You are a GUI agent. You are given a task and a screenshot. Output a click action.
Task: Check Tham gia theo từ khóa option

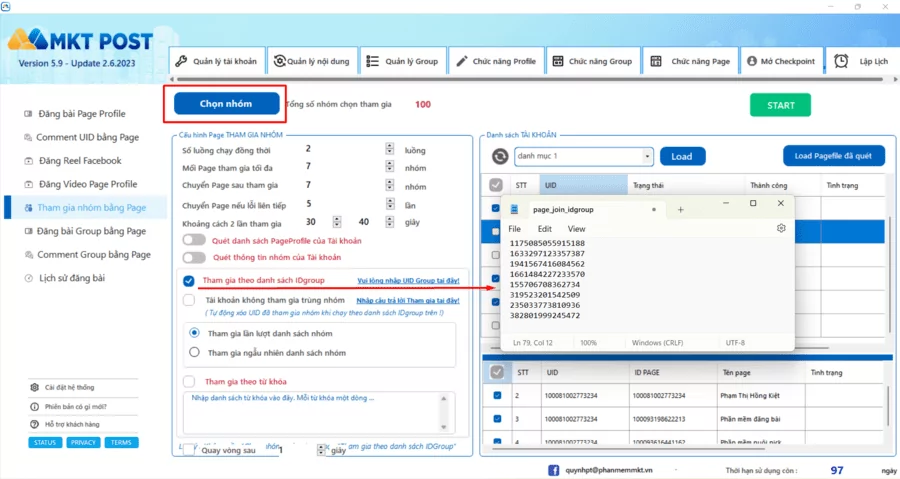(x=189, y=381)
